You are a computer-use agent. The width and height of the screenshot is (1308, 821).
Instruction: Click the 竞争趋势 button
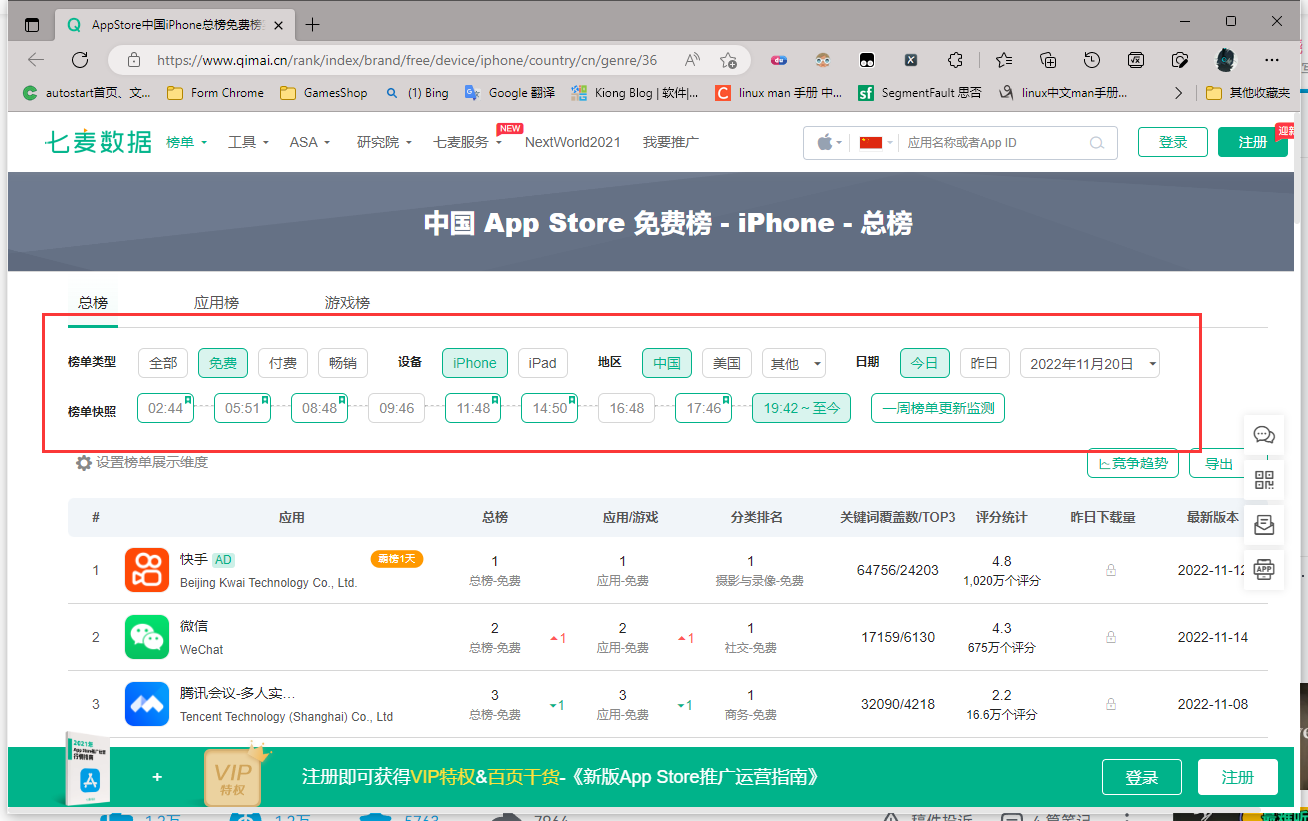tap(1133, 463)
